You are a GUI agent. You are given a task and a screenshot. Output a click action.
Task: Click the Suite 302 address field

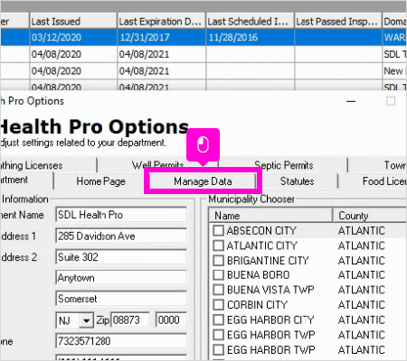[x=121, y=257]
